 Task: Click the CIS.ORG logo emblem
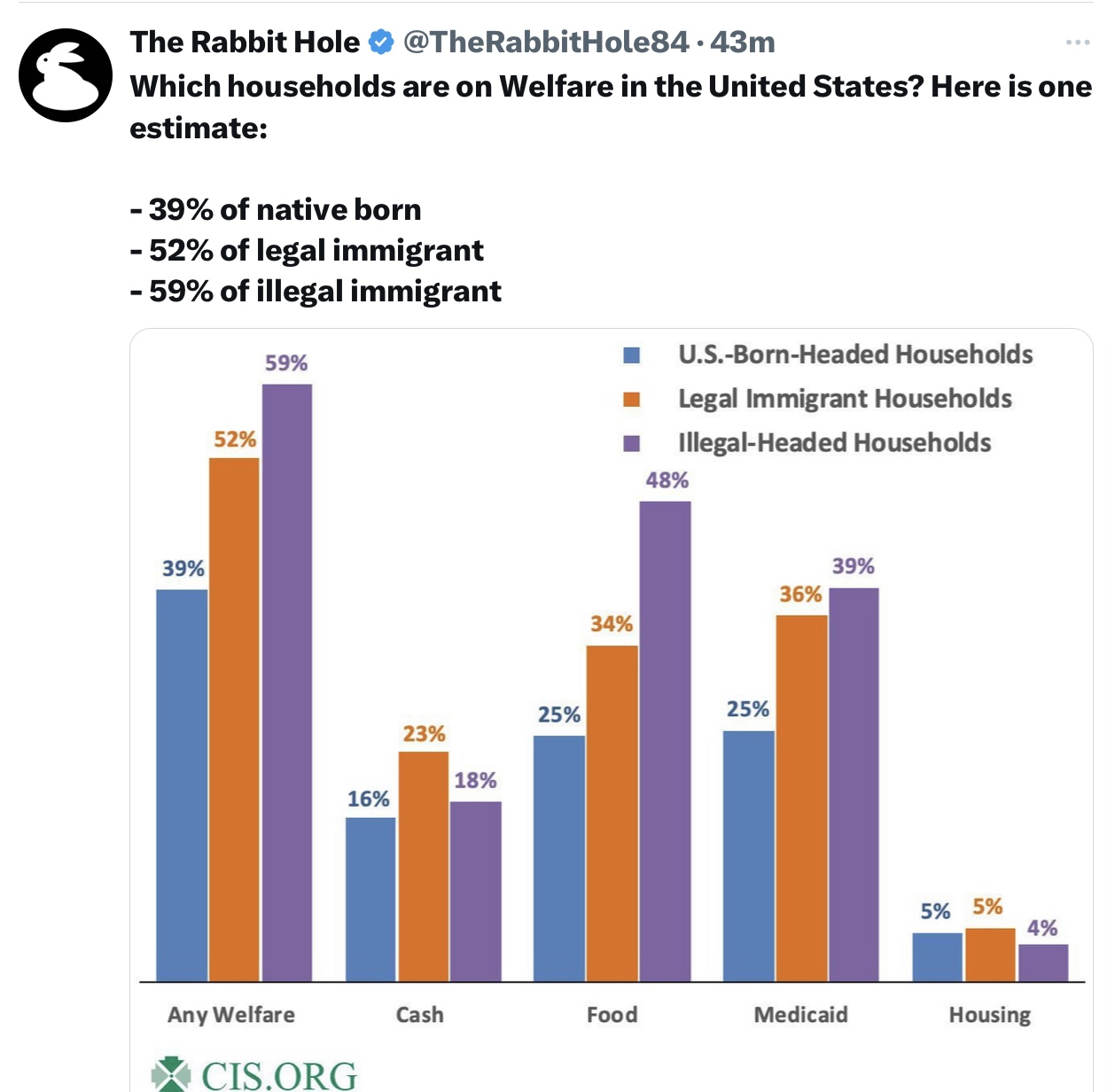click(170, 1074)
